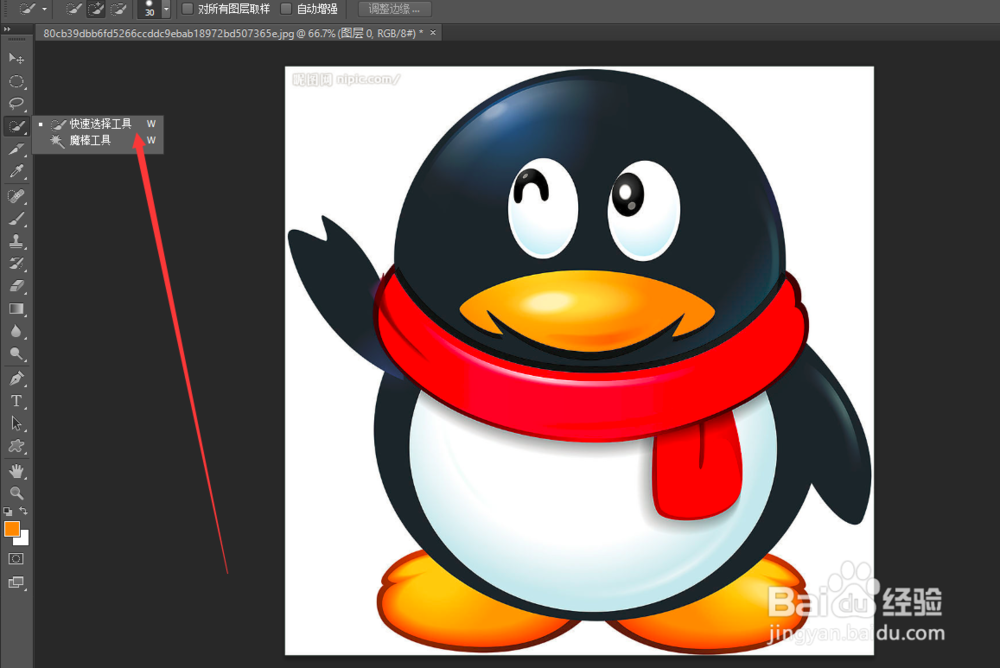
Task: Open the tool preset picker arrow
Action: [x=44, y=9]
